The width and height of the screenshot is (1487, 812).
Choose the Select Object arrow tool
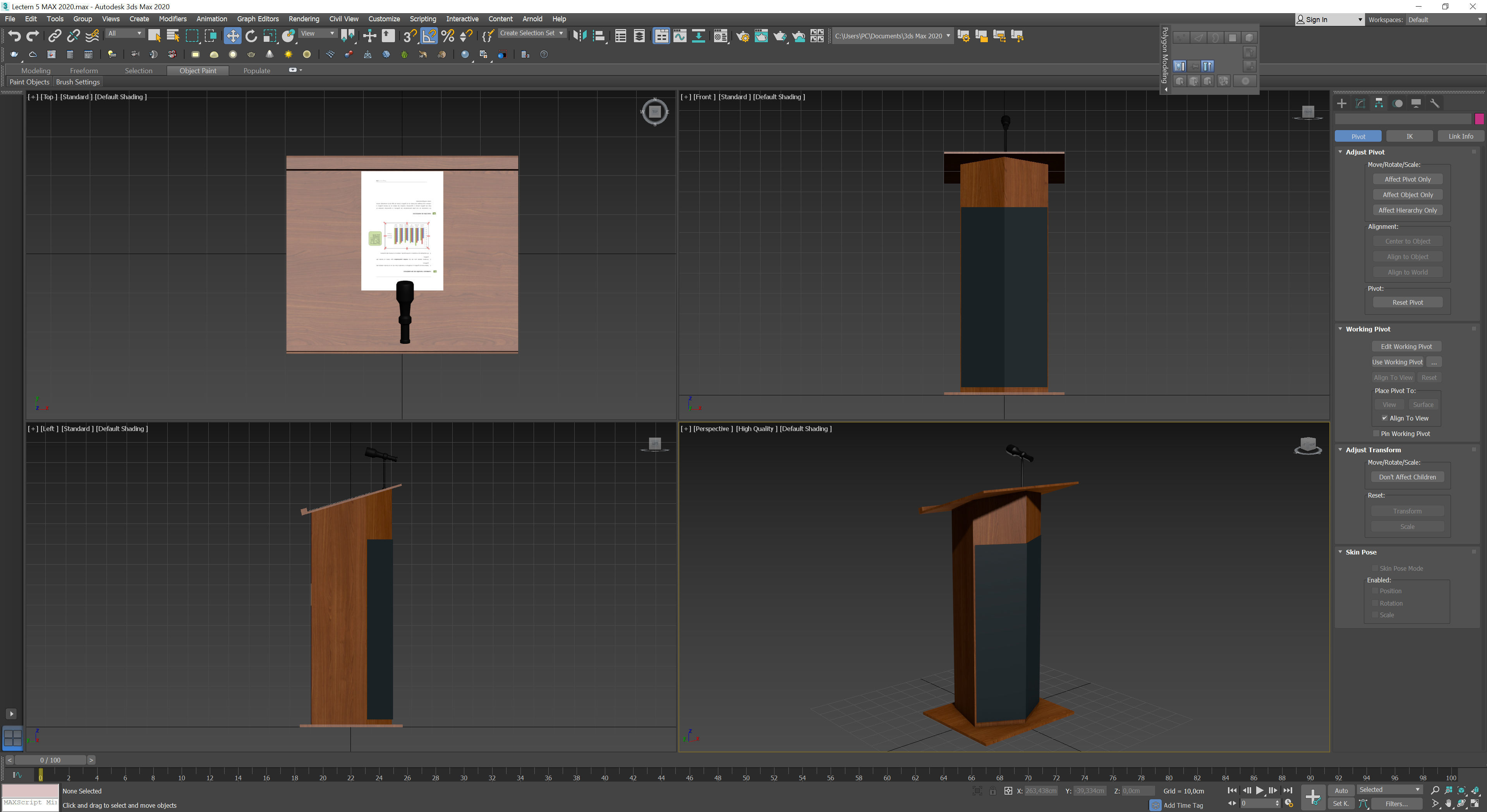click(154, 36)
